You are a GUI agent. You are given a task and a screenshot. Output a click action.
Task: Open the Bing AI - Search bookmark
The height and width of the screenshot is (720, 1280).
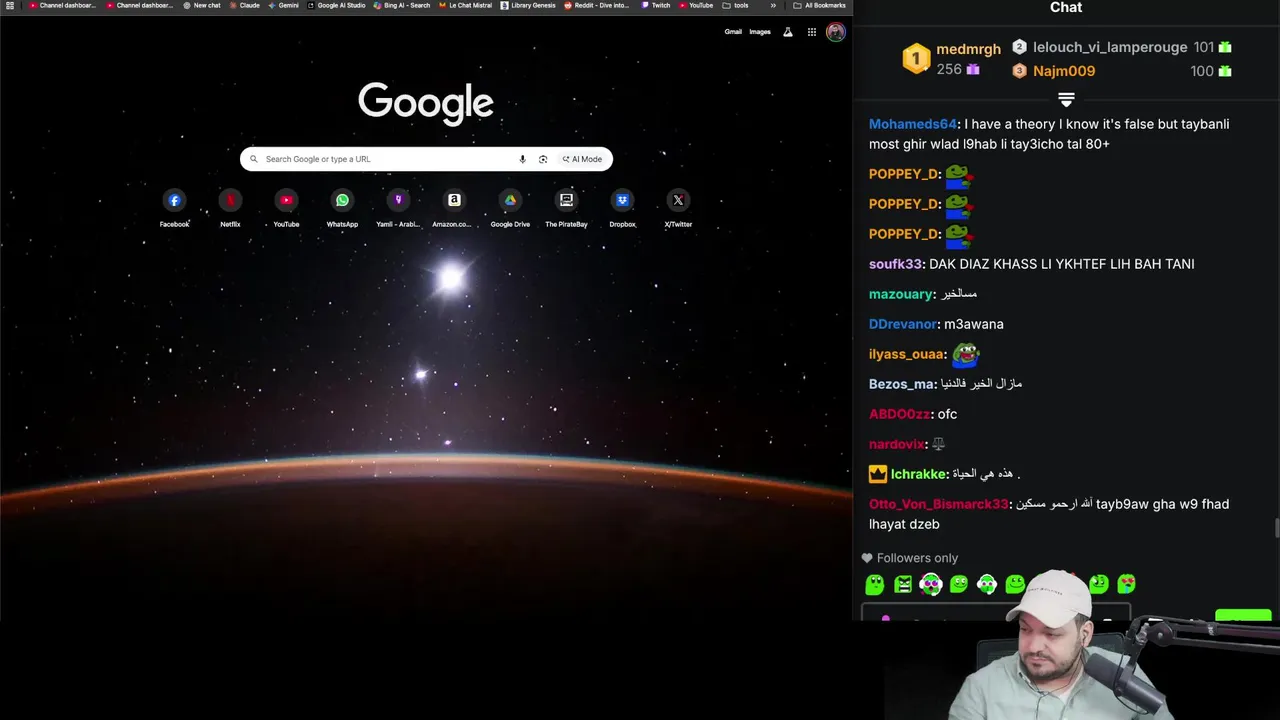tap(402, 5)
